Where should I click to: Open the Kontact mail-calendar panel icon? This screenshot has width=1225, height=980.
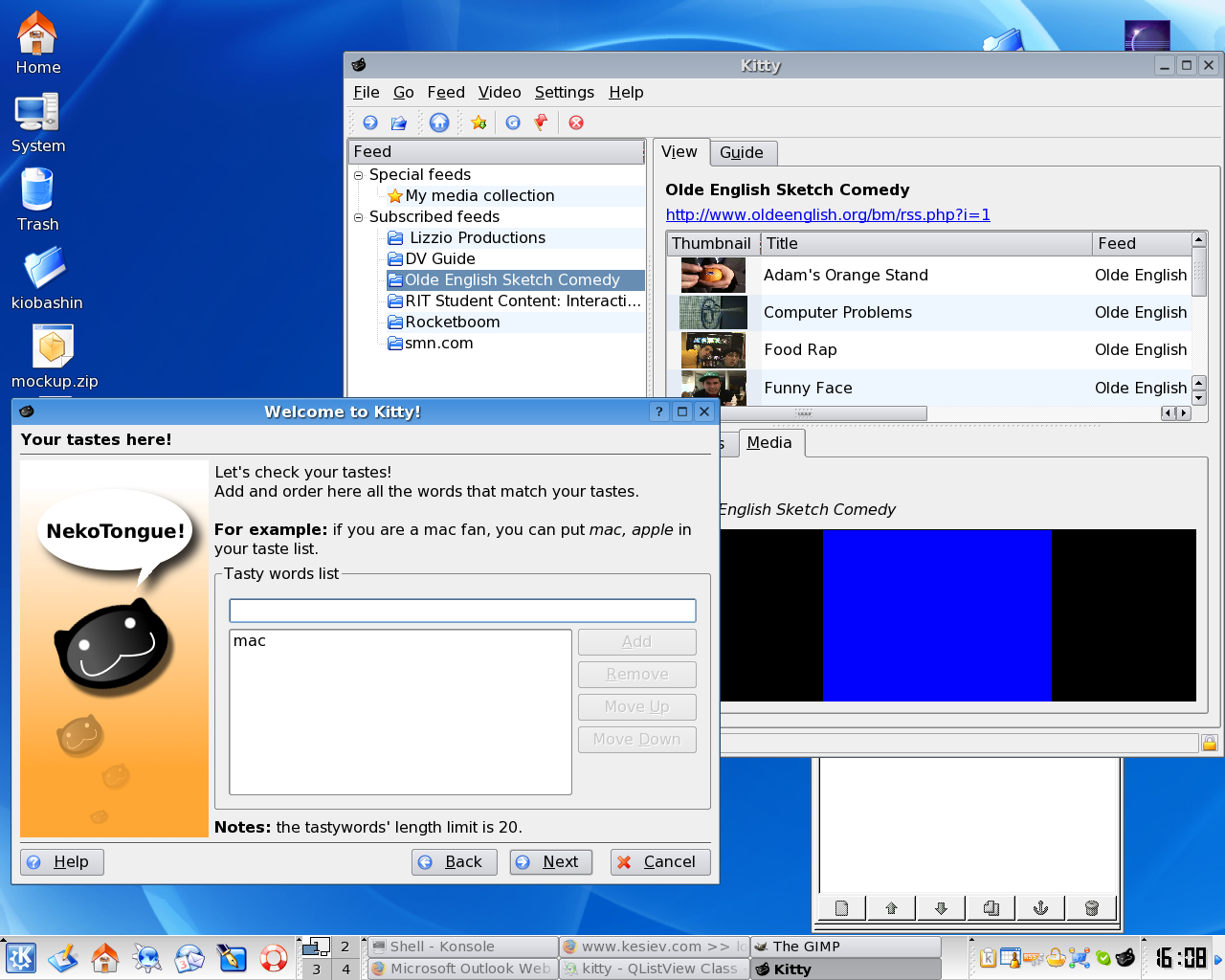(189, 958)
